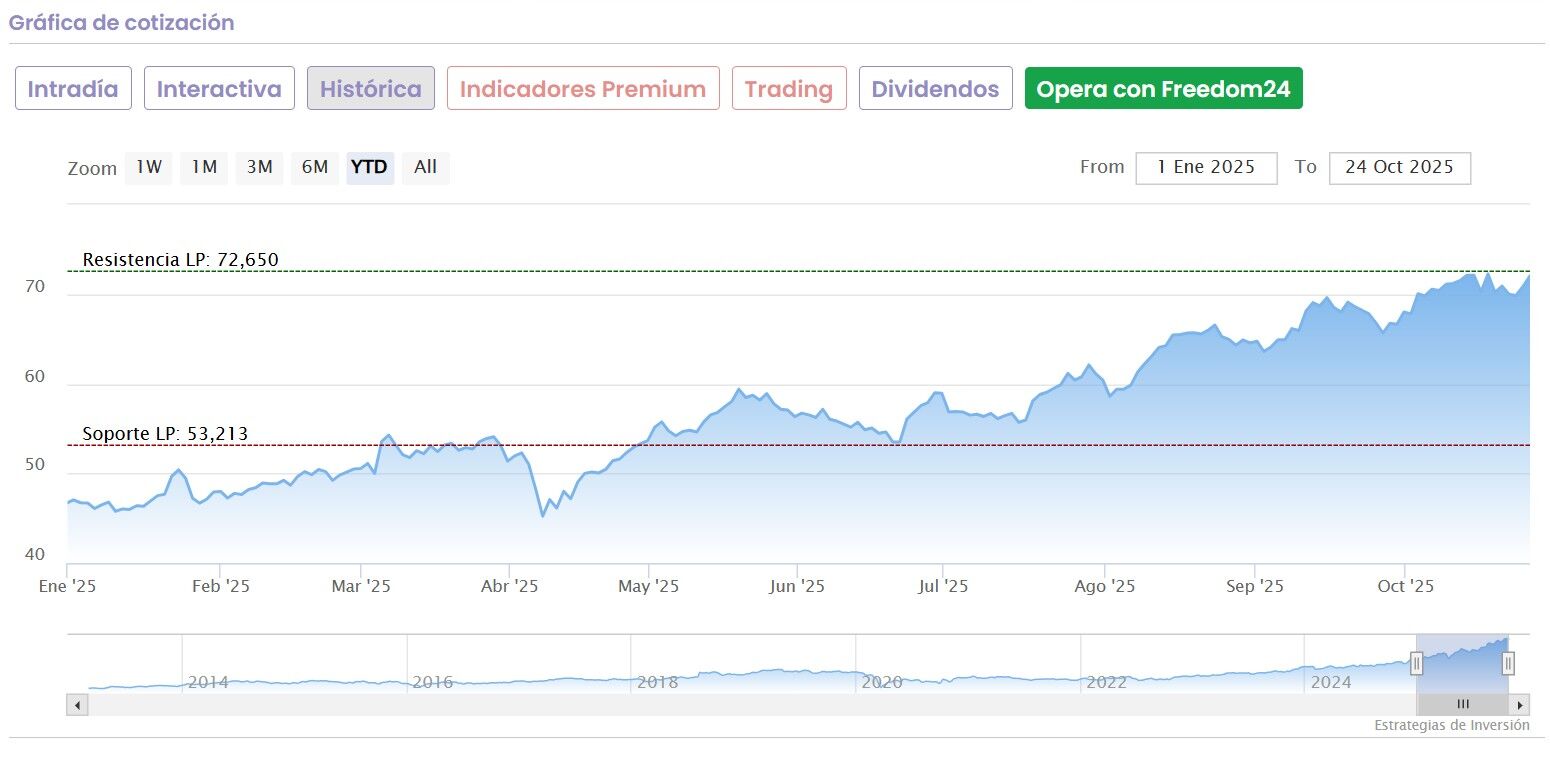
Task: Select the 1M zoom range
Action: [x=204, y=168]
